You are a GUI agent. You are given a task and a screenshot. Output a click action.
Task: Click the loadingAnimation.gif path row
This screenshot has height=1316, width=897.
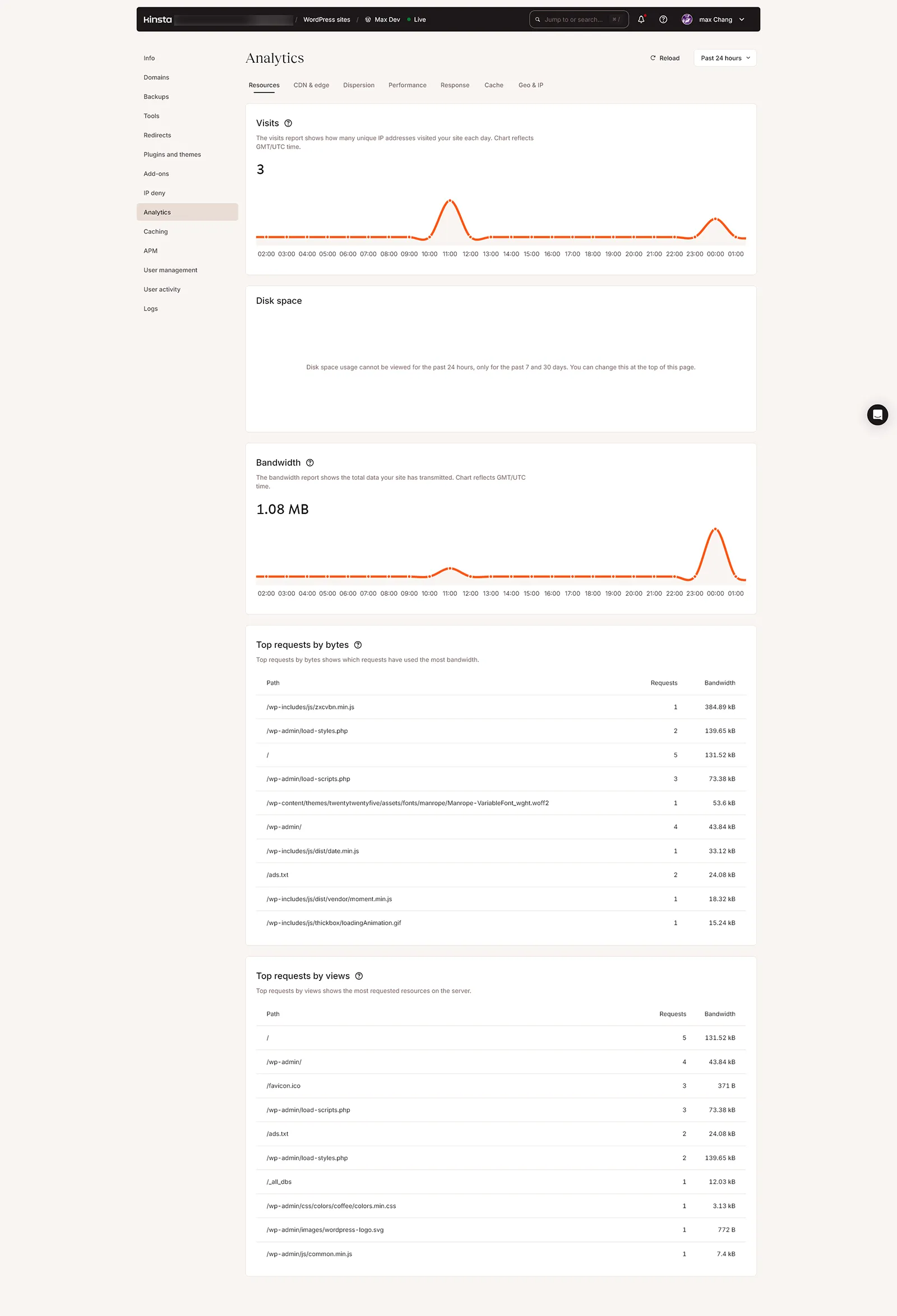click(x=501, y=923)
